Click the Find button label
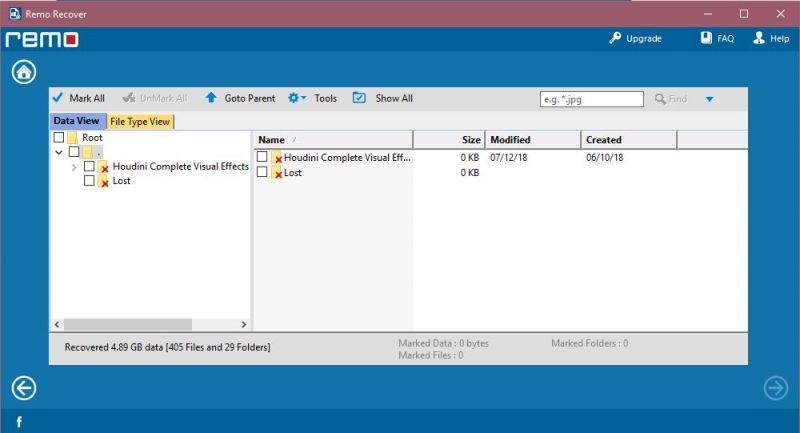This screenshot has width=800, height=433. (678, 99)
